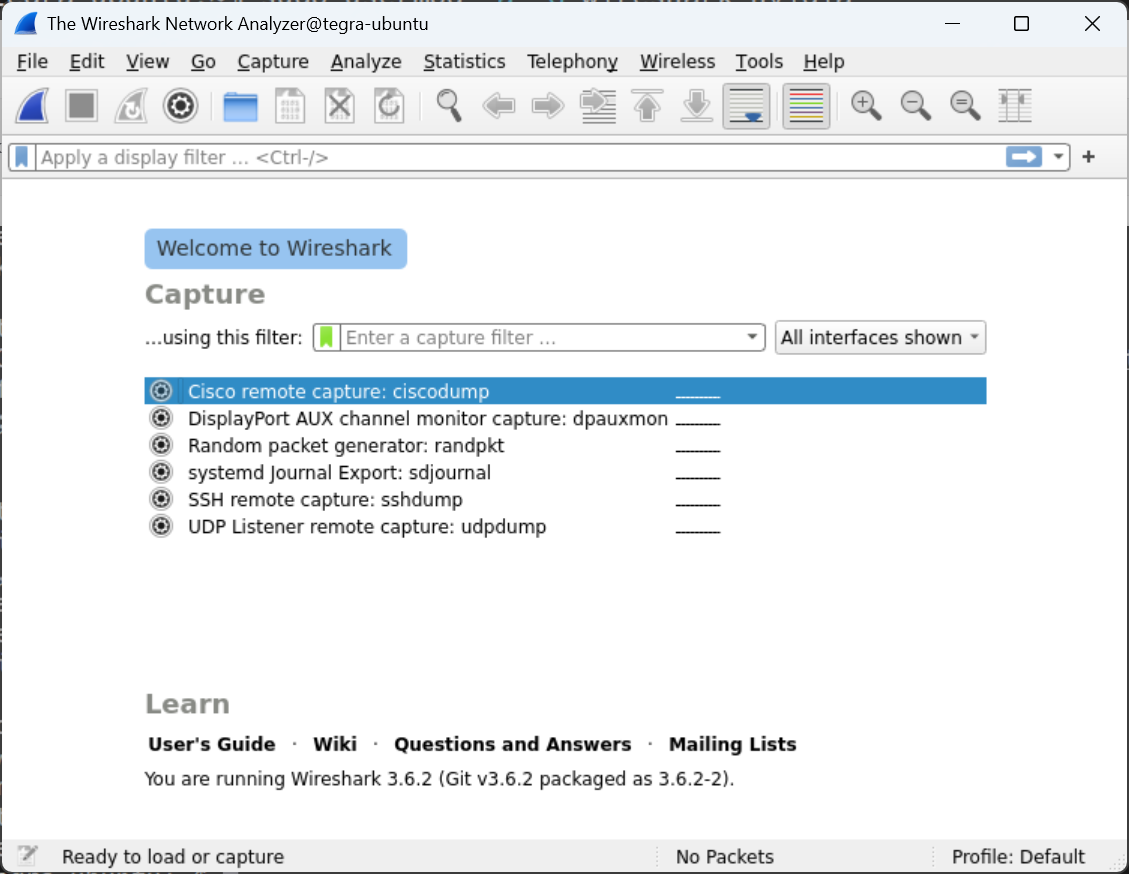Open the File menu
The image size is (1129, 874).
click(x=32, y=62)
